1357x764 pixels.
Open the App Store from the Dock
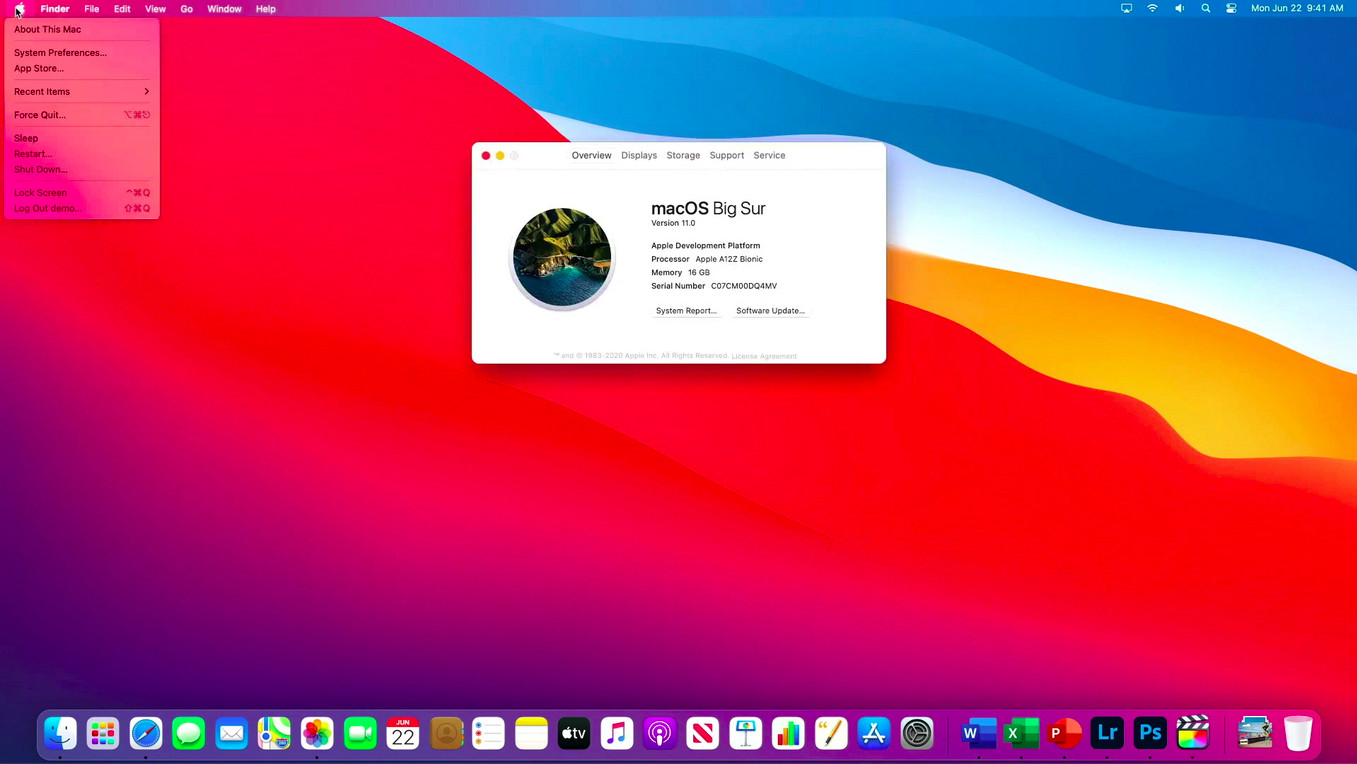pyautogui.click(x=873, y=733)
